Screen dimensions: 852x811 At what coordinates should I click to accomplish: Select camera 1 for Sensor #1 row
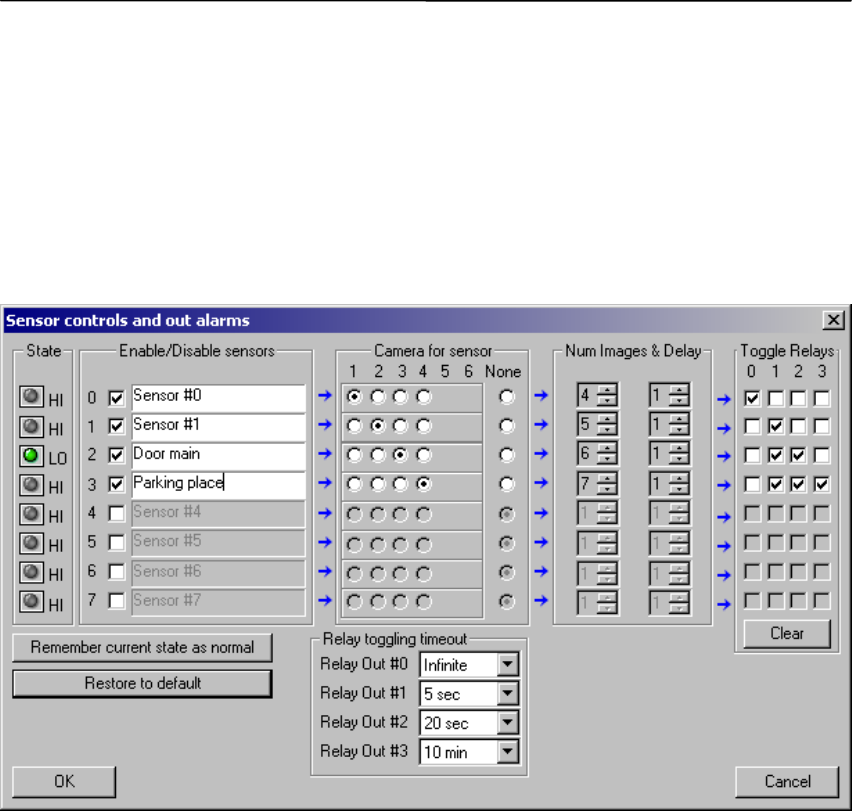355,426
